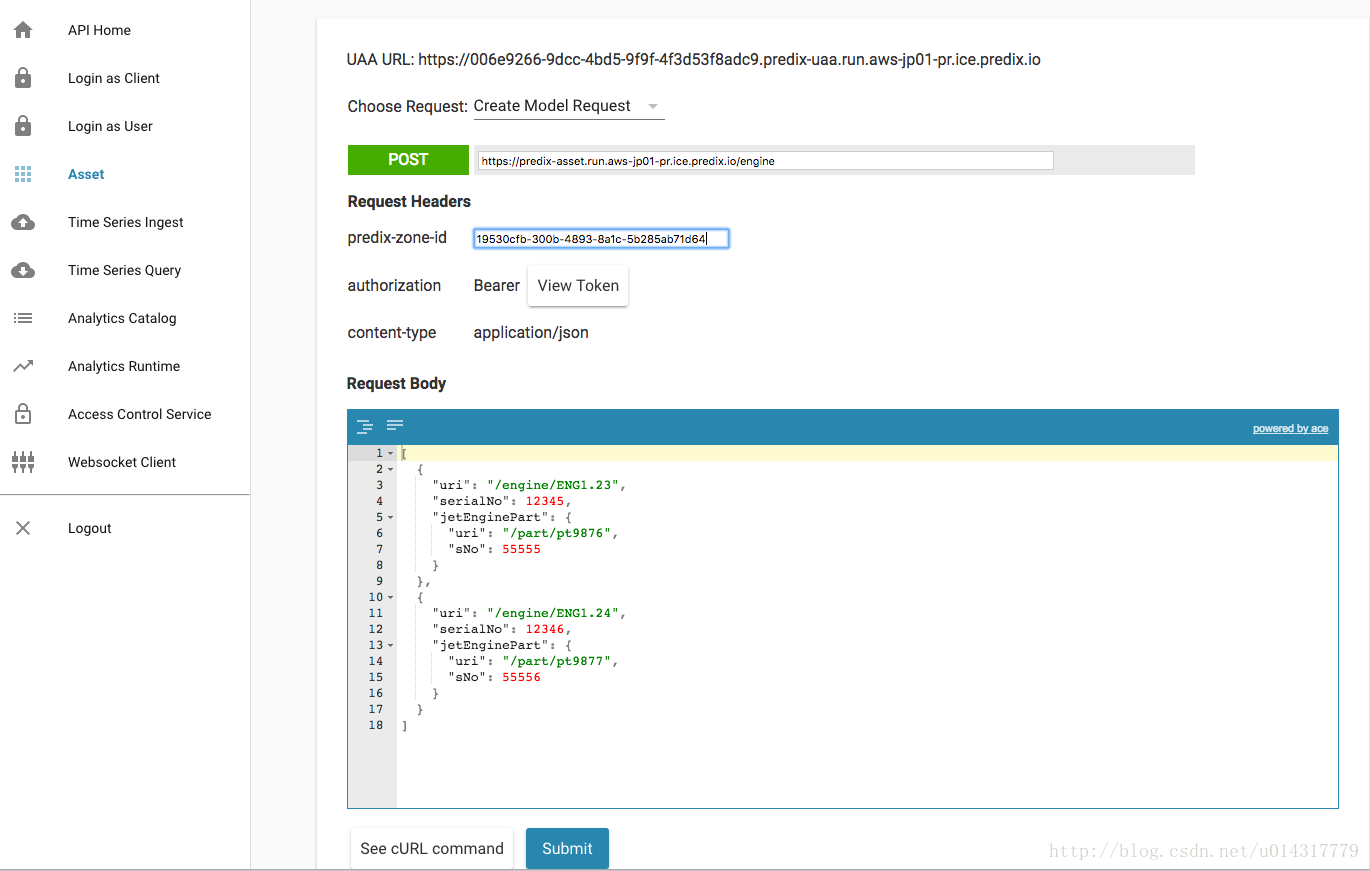Image resolution: width=1370 pixels, height=871 pixels.
Task: Click the lock icon beside Login as User
Action: pos(23,126)
